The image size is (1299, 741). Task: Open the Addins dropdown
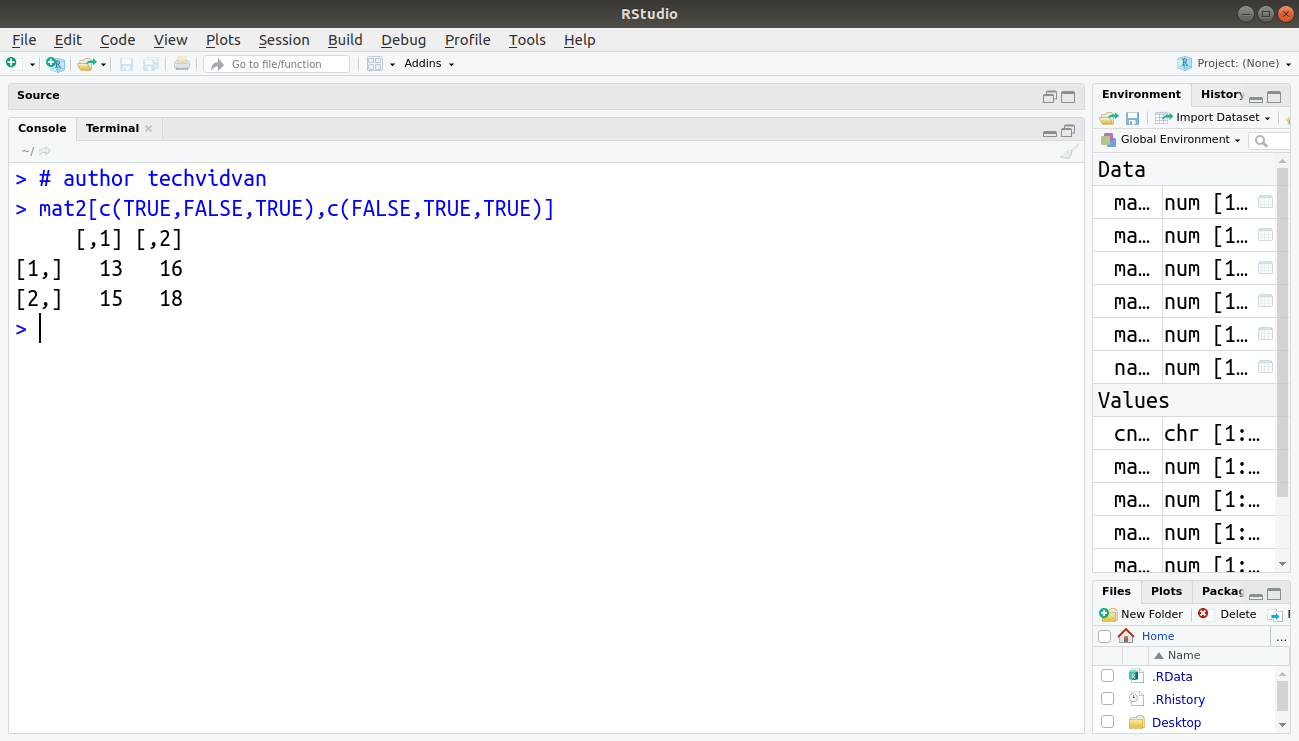click(x=427, y=63)
